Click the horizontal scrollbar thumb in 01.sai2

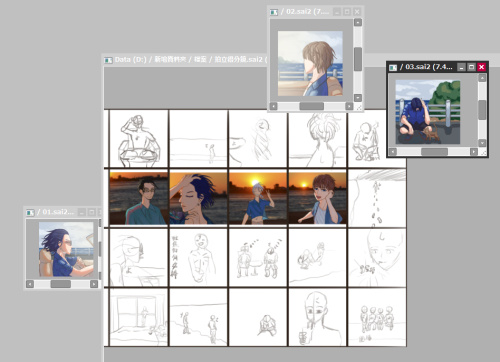[61, 284]
